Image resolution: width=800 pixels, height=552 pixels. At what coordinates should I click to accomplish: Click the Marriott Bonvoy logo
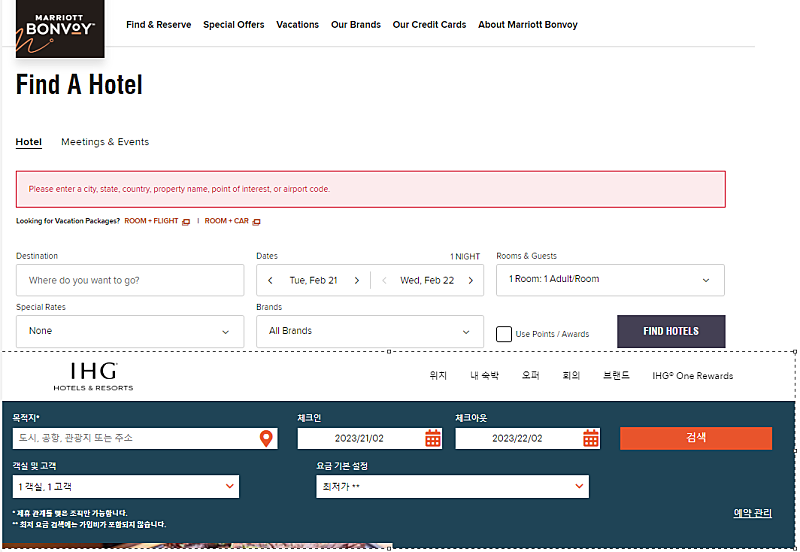pos(60,29)
